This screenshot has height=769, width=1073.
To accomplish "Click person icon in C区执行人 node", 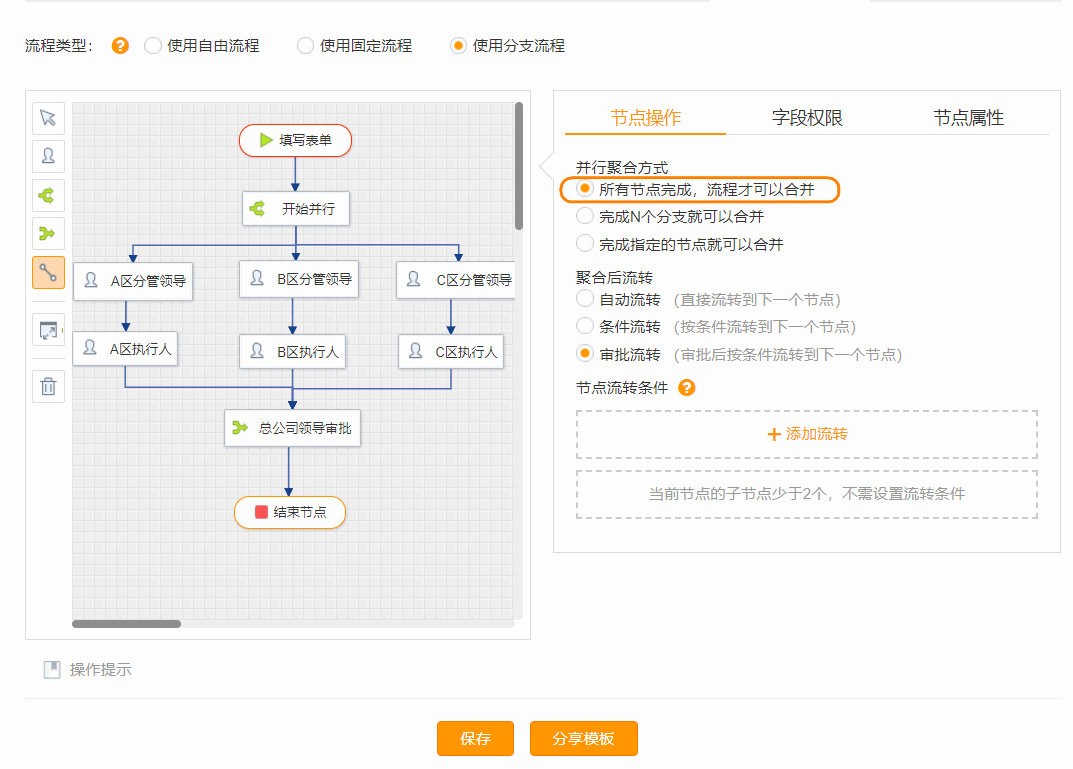I will [x=415, y=351].
